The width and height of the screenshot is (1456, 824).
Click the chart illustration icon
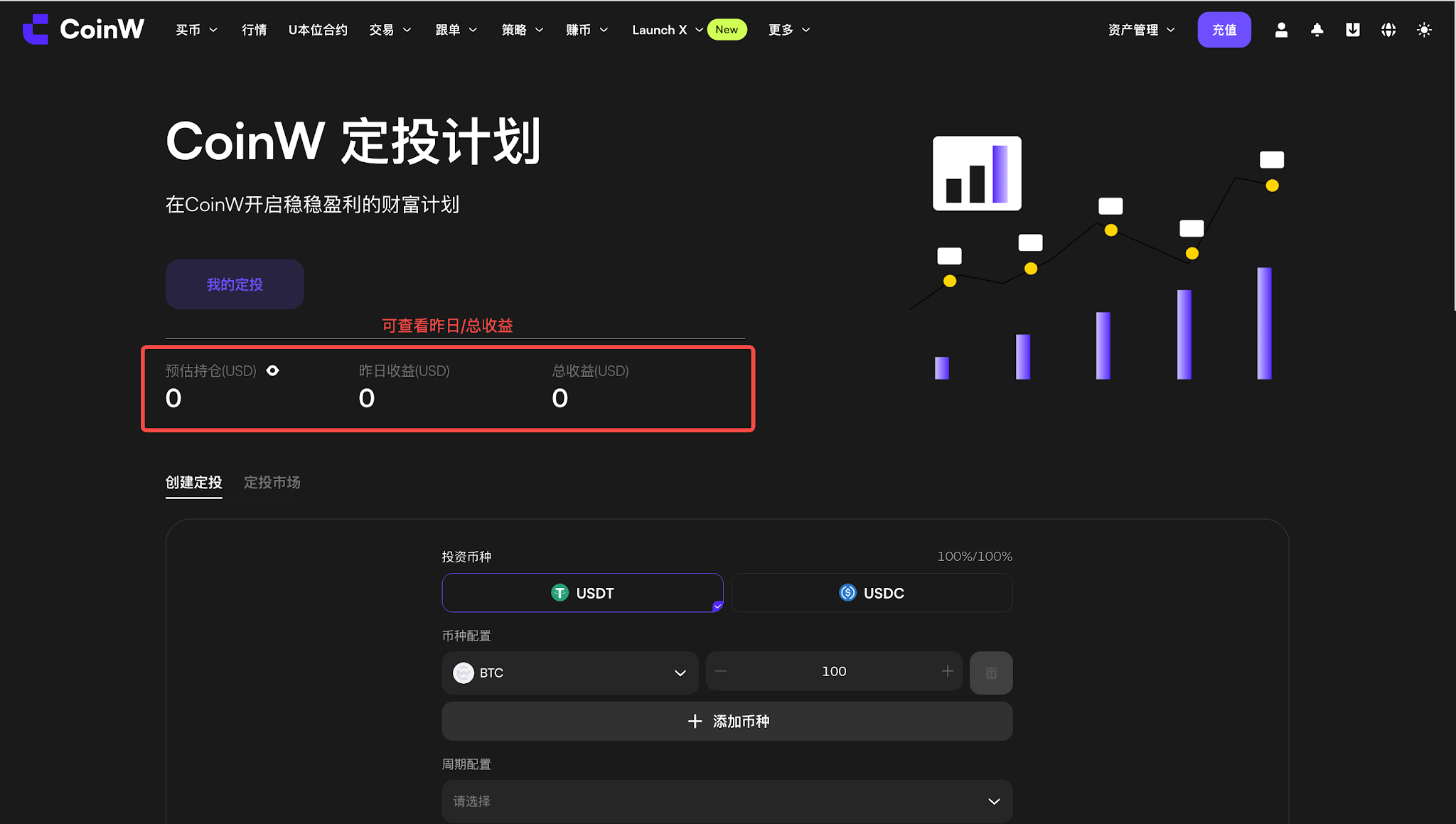977,173
